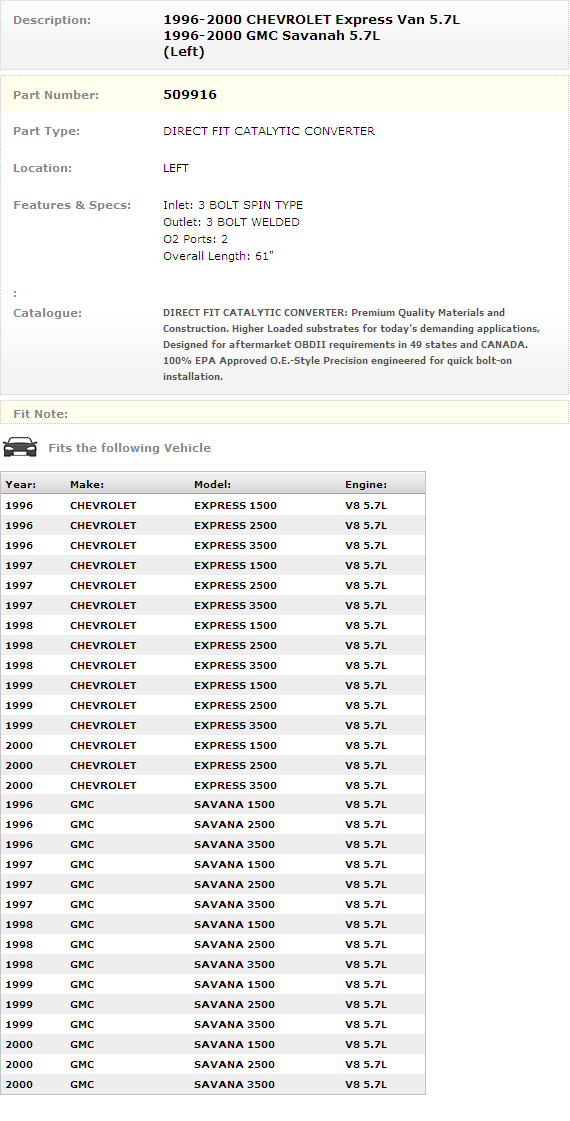Click the 1996 EXPRESS 2500 model cell
Viewport: 570px width, 1121px height.
tap(235, 525)
